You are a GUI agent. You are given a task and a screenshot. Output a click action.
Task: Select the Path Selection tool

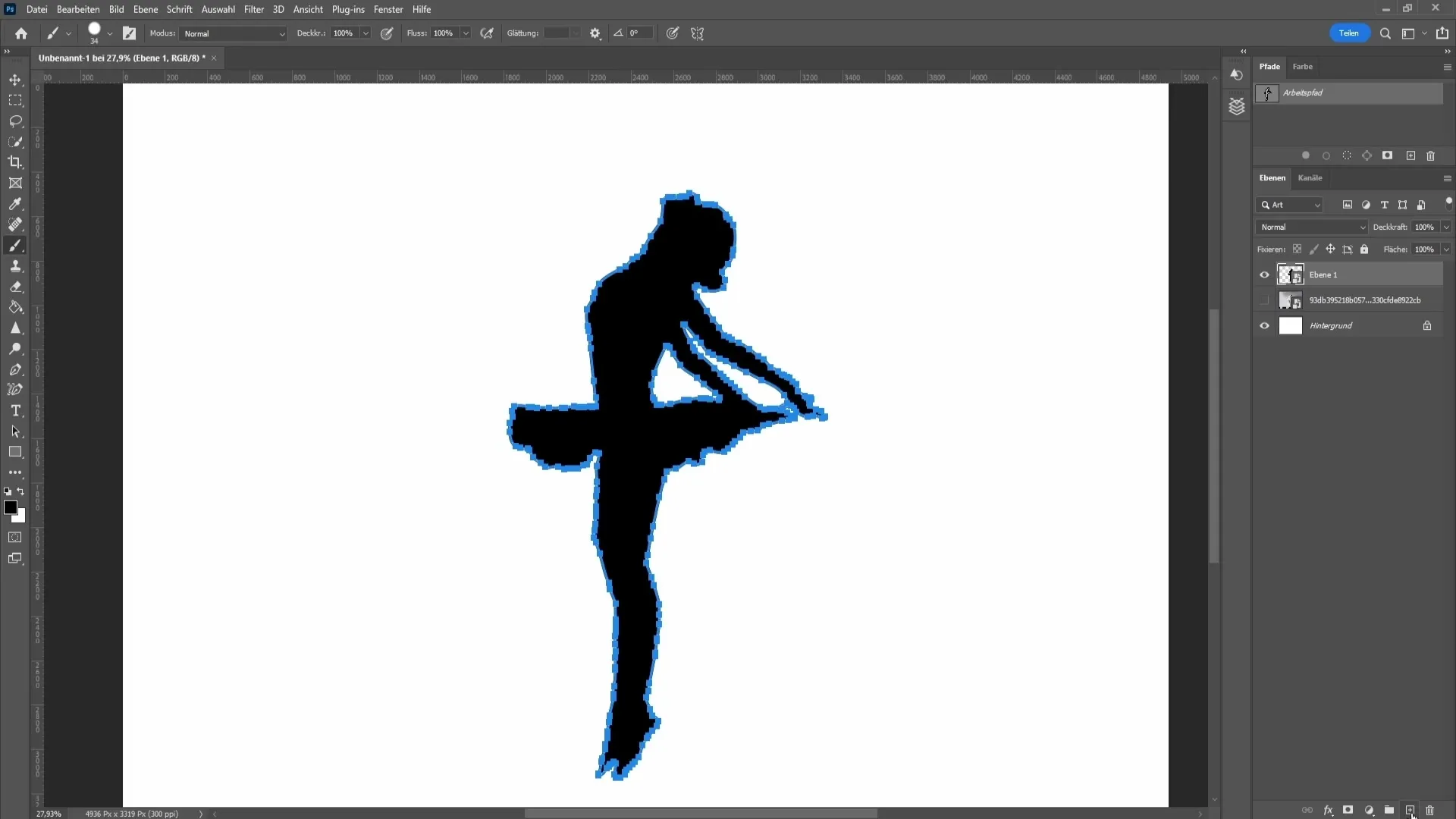(15, 432)
